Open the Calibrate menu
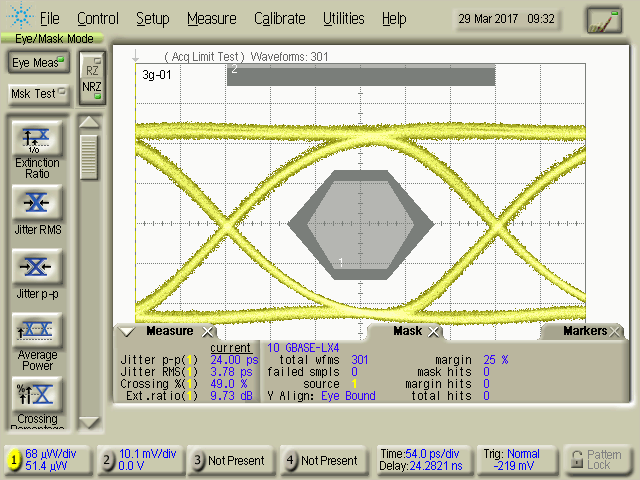The width and height of the screenshot is (640, 480). tap(280, 19)
